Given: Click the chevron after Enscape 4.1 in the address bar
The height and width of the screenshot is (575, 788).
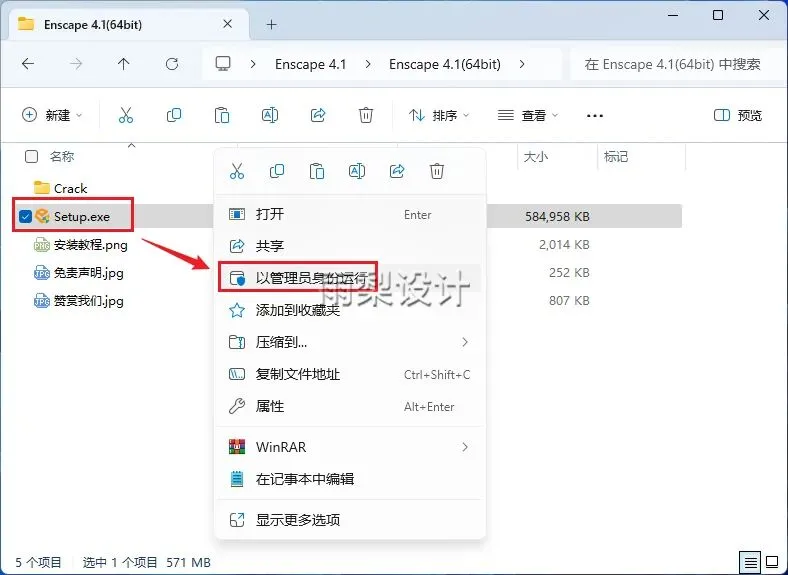Looking at the screenshot, I should [368, 64].
